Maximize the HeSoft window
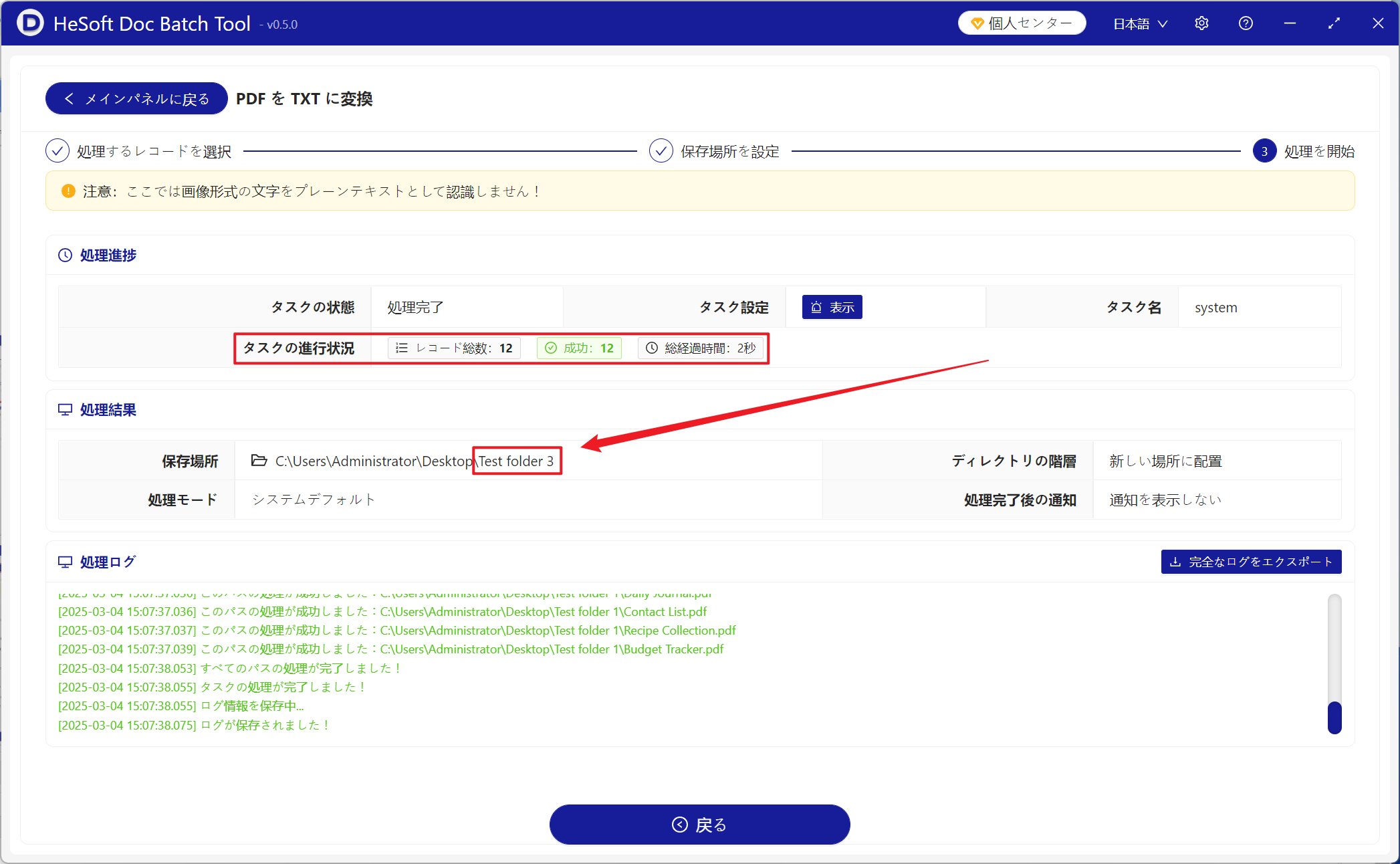This screenshot has width=1400, height=864. 1334,23
